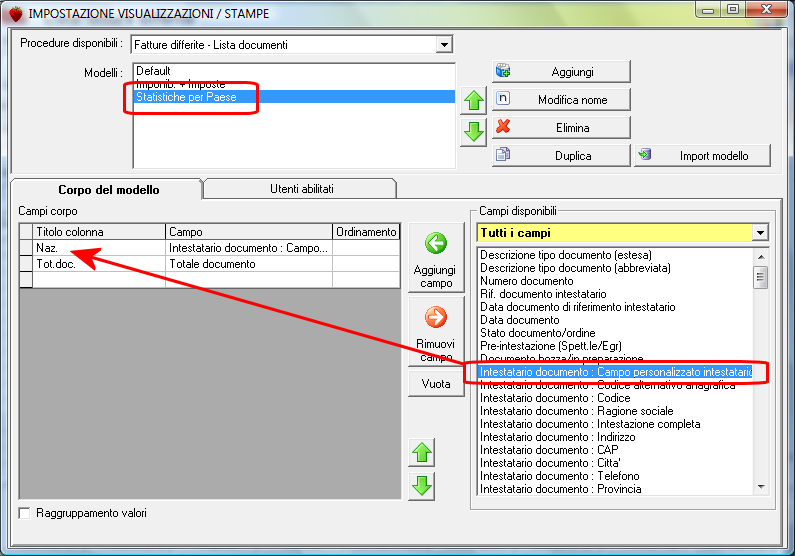
Task: Click the strawberry application icon in title bar
Action: (x=16, y=14)
